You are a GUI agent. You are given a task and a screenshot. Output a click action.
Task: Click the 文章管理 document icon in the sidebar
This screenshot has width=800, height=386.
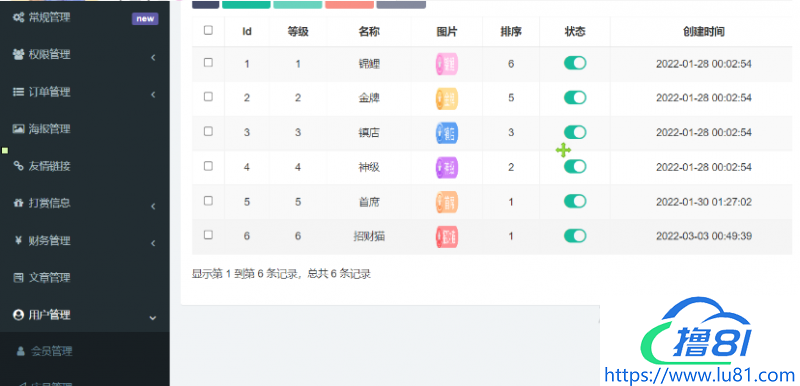tap(18, 278)
